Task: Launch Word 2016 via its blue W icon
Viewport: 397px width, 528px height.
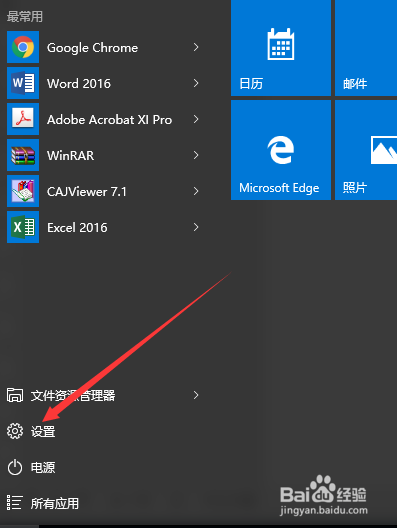Action: tap(23, 83)
